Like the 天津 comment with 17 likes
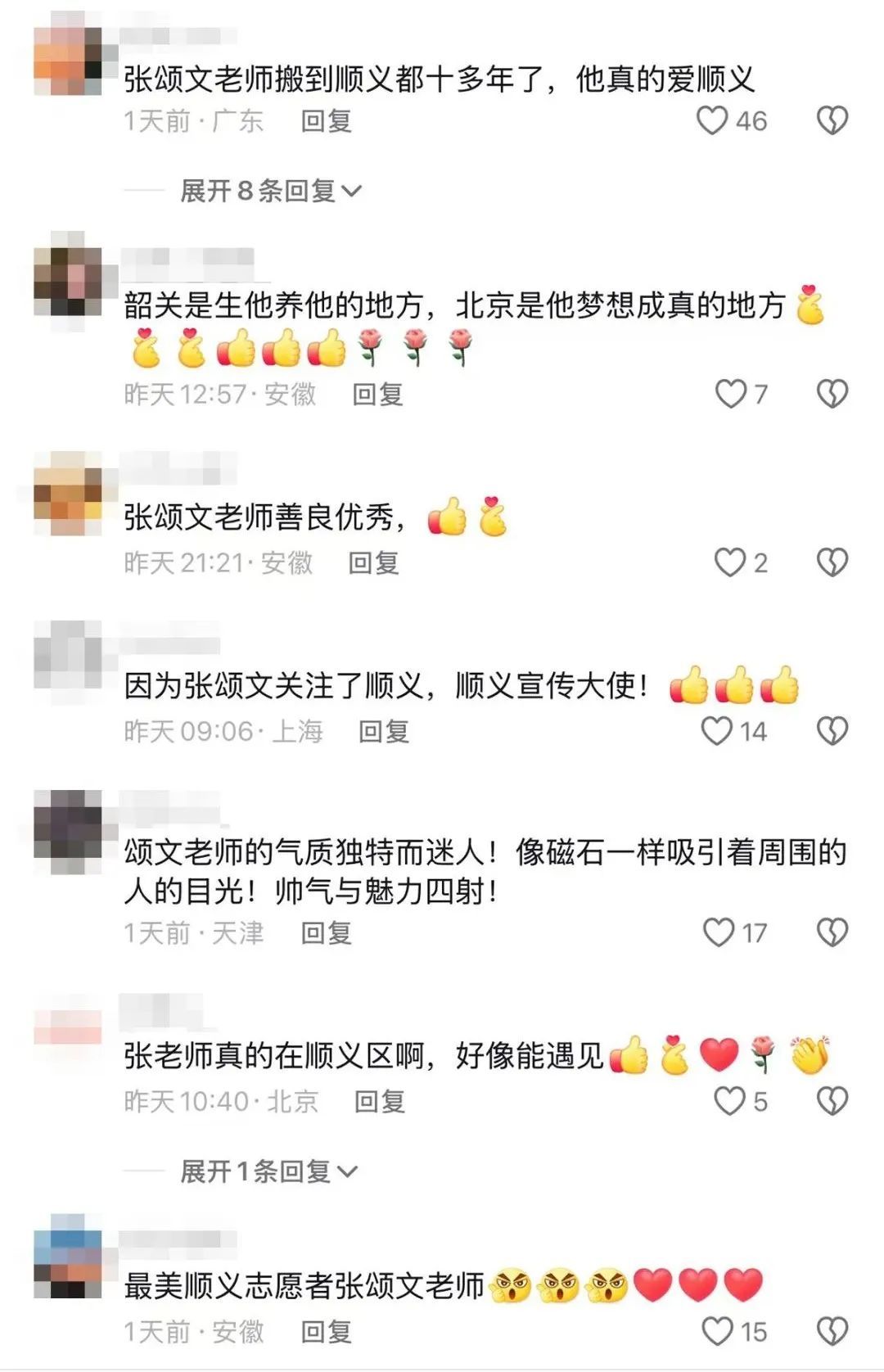Image resolution: width=884 pixels, height=1372 pixels. [719, 932]
